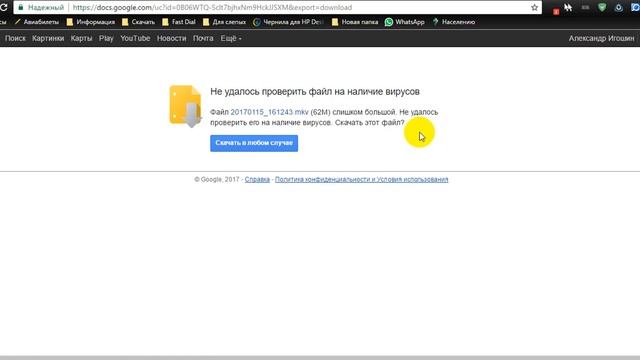Viewport: 640px width, 360px height.
Task: Open the Для слепых bookmarks folder
Action: click(x=224, y=22)
